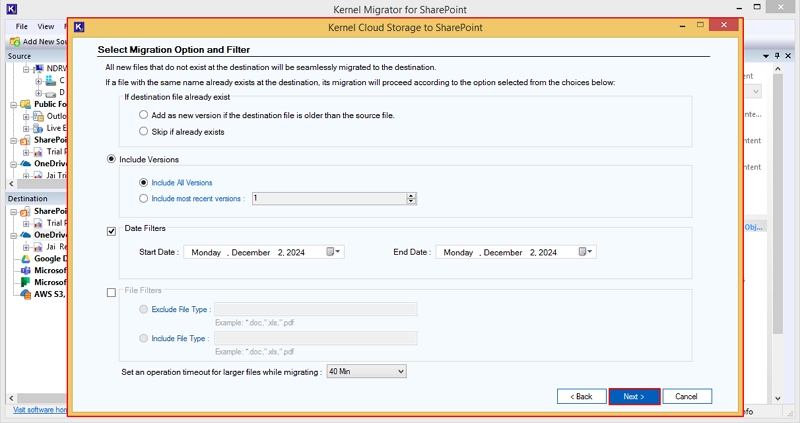Select the NDRW computer icon in Source tree
Screen dimensions: 800x423
click(x=38, y=68)
